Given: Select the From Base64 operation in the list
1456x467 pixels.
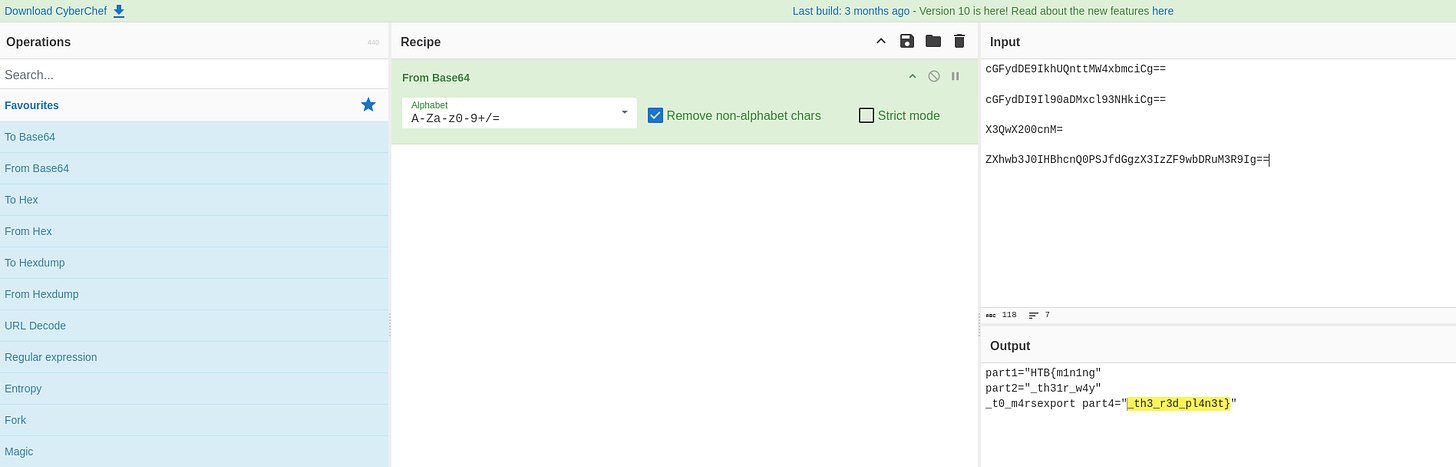Looking at the screenshot, I should pyautogui.click(x=194, y=168).
